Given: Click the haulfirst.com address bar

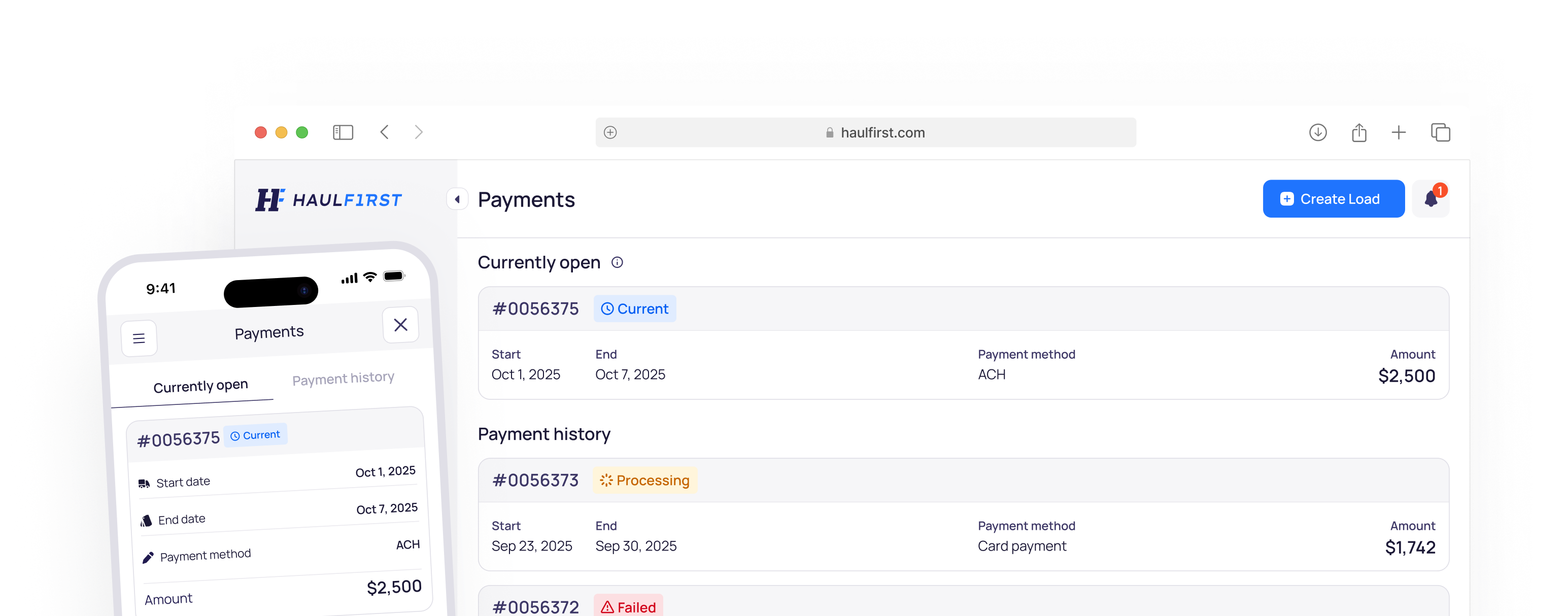Looking at the screenshot, I should click(x=865, y=133).
